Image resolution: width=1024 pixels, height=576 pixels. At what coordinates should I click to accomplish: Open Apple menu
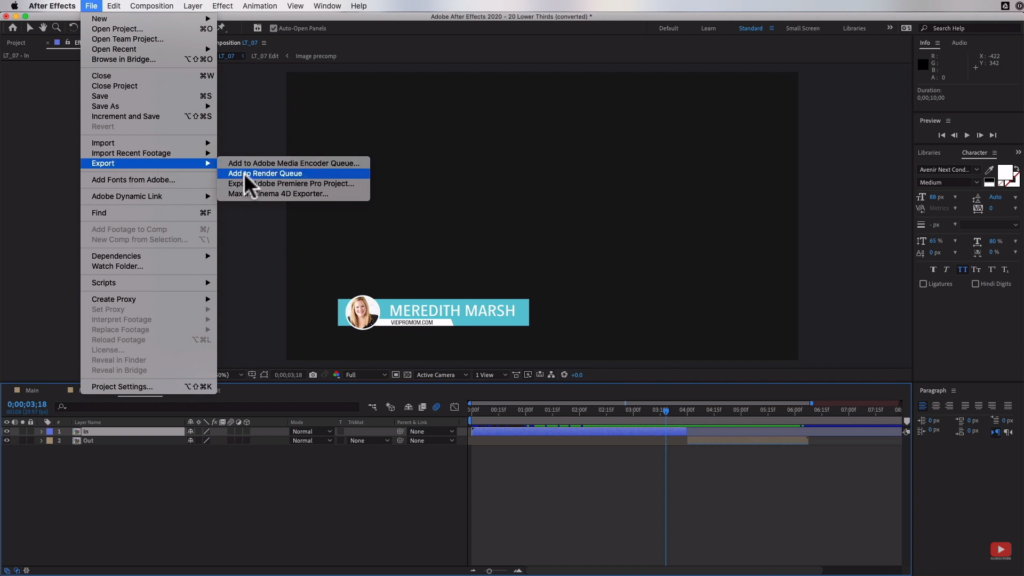14,6
